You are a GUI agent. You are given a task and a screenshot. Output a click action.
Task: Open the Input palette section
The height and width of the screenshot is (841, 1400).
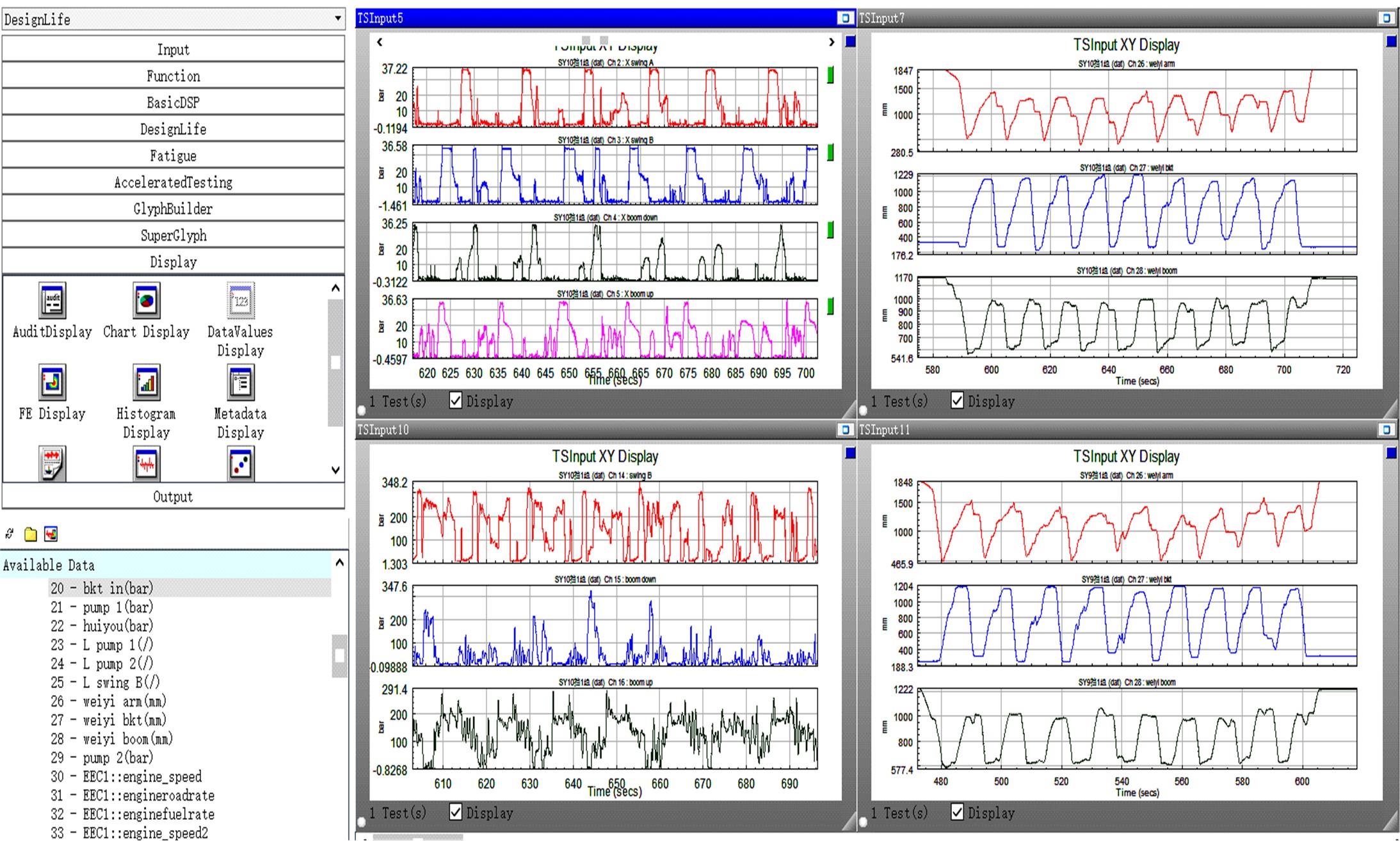click(173, 49)
